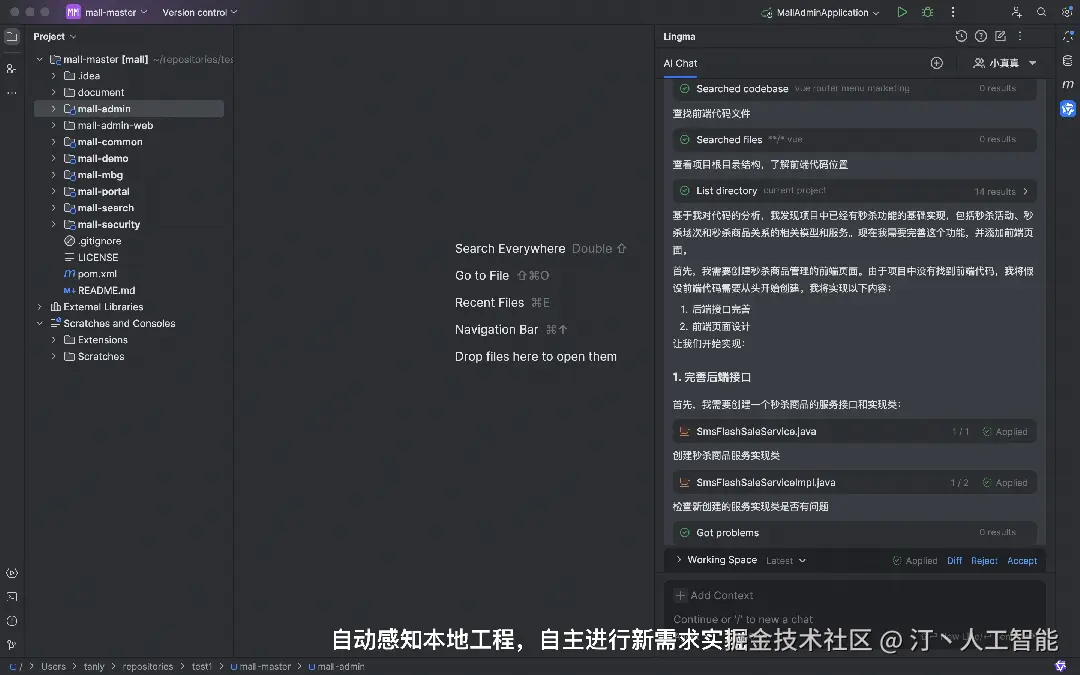Expand the Working Space section

click(x=678, y=559)
